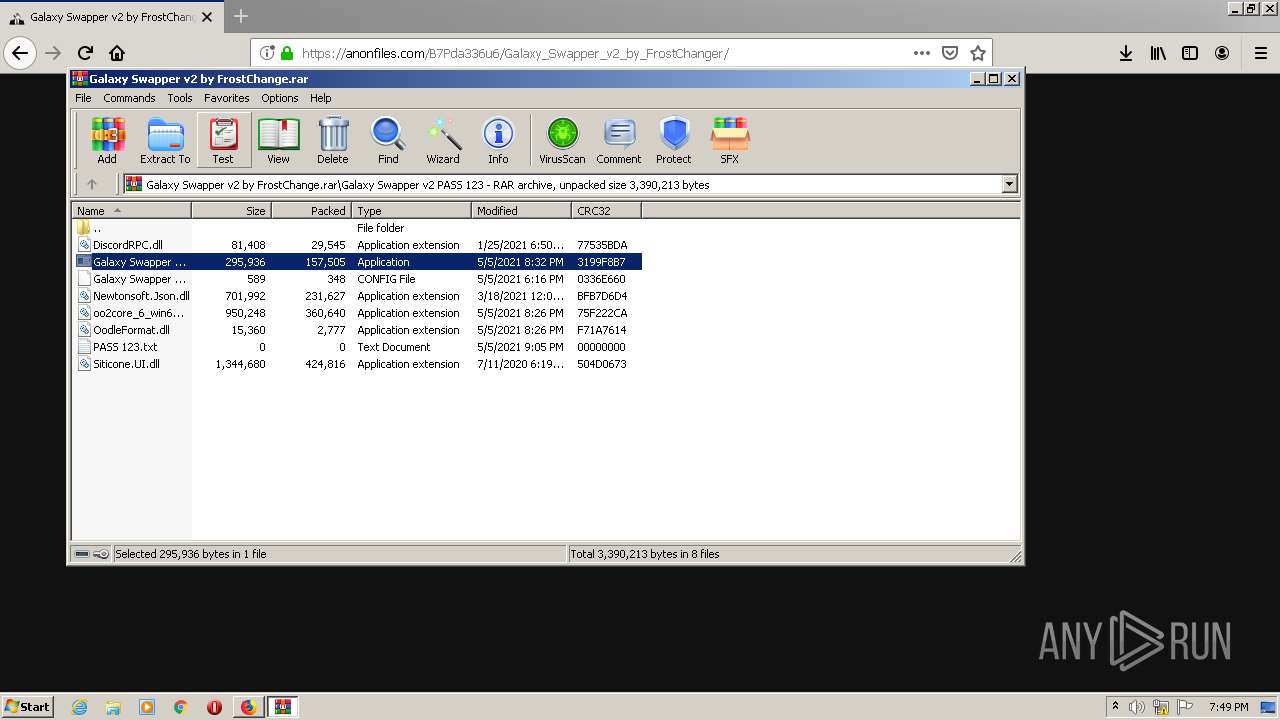This screenshot has width=1280, height=720.
Task: Go up one folder level arrow
Action: pos(92,184)
